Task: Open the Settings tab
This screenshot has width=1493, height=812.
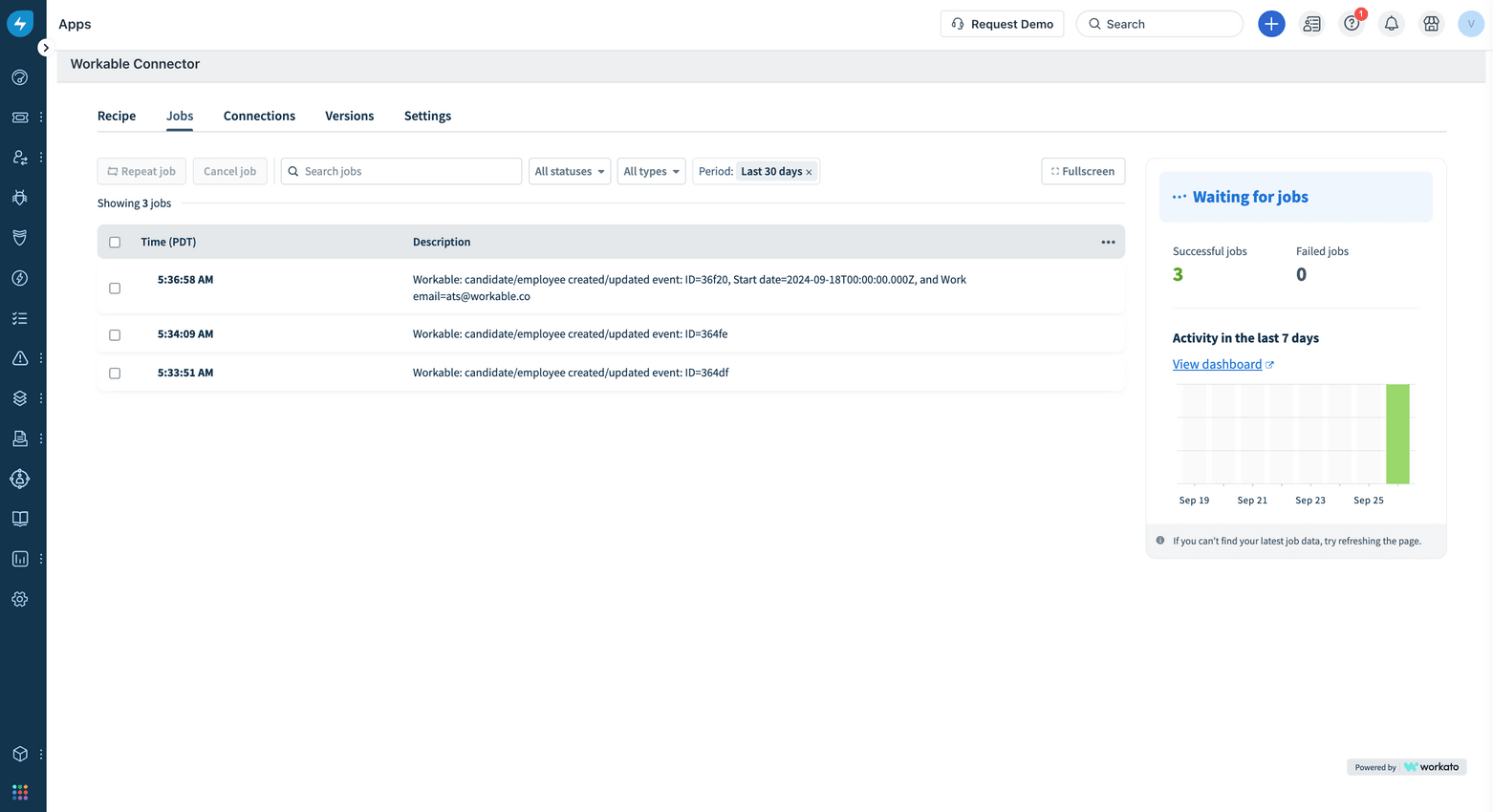Action: (x=427, y=116)
